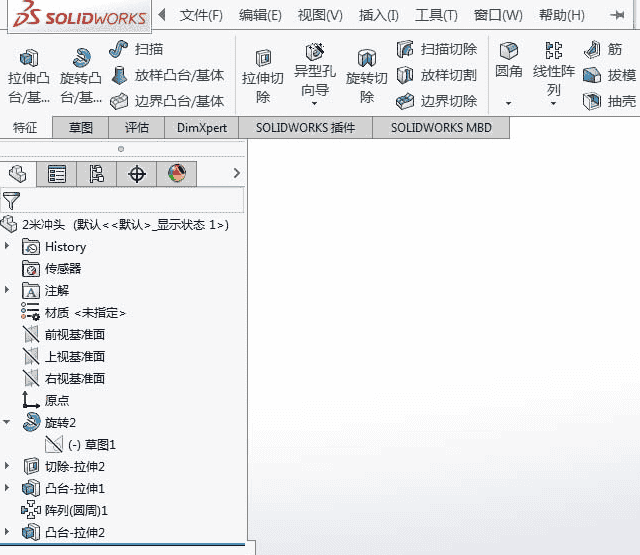This screenshot has width=640, height=555.
Task: Expand the 切除-拉伸2 feature
Action: pos(7,466)
